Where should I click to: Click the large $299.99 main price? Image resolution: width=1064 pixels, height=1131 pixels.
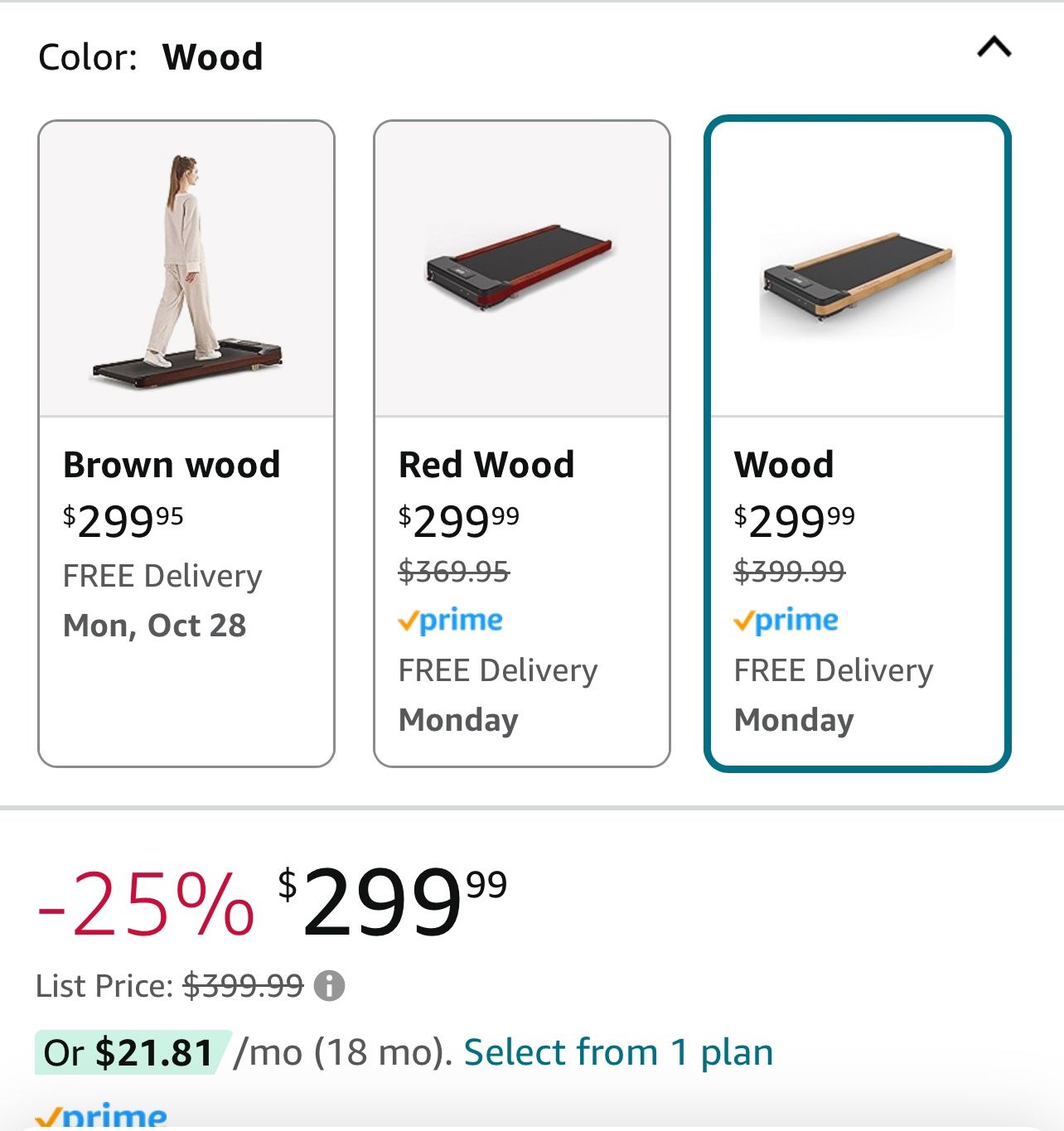392,901
